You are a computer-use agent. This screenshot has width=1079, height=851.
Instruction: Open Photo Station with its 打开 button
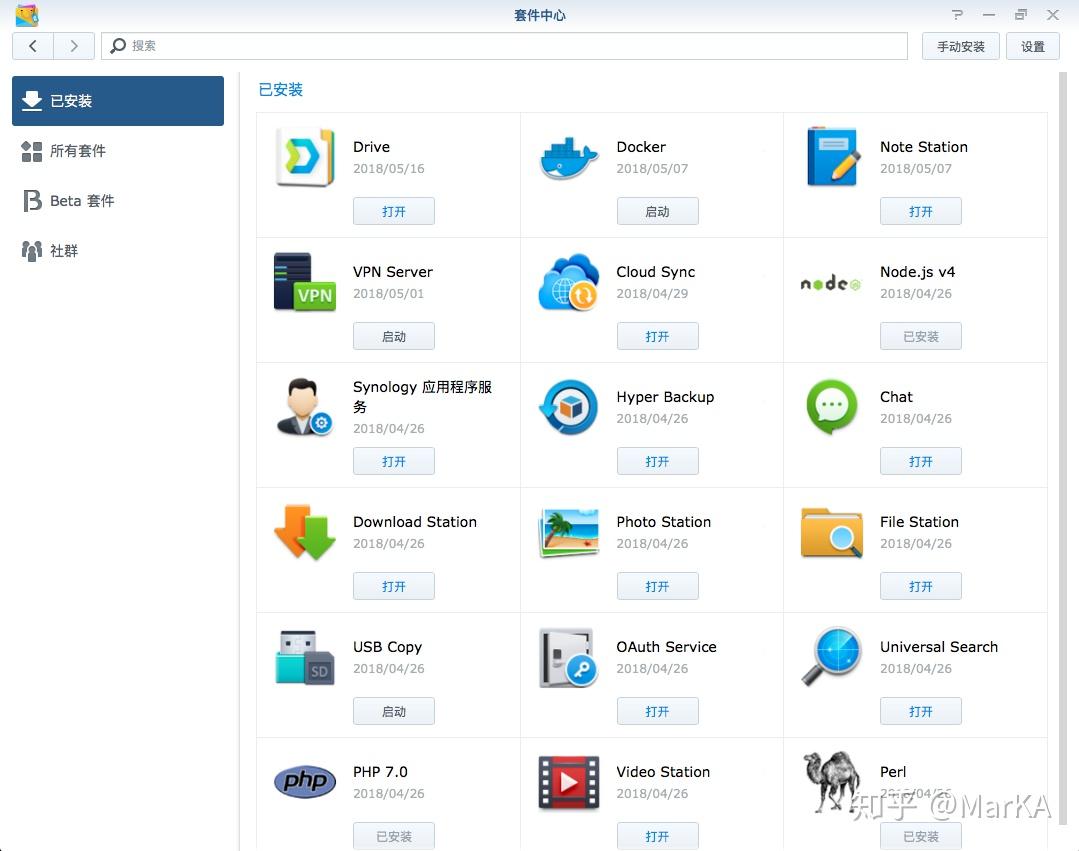pyautogui.click(x=657, y=586)
